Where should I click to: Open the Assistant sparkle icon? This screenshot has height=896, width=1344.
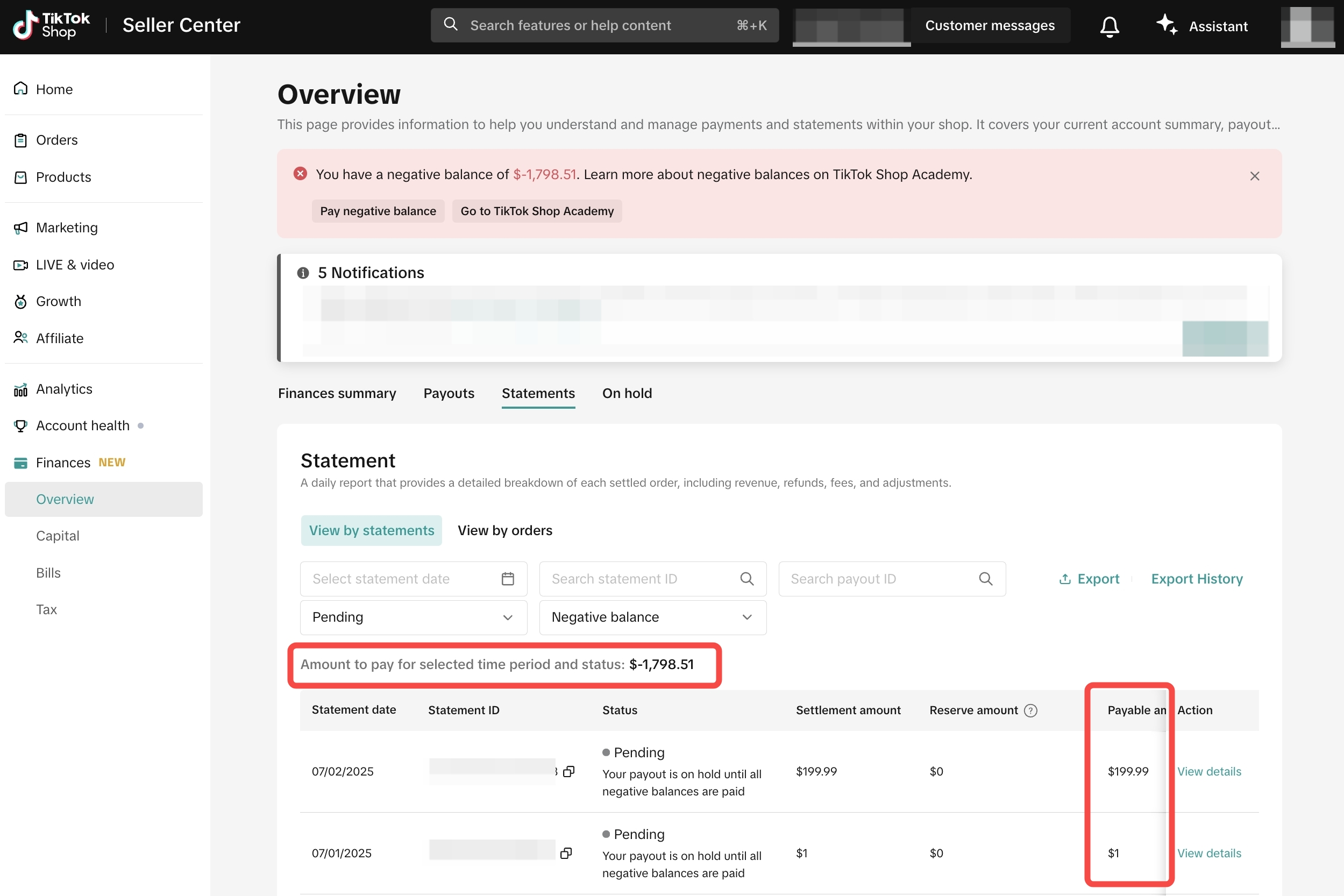[1166, 25]
